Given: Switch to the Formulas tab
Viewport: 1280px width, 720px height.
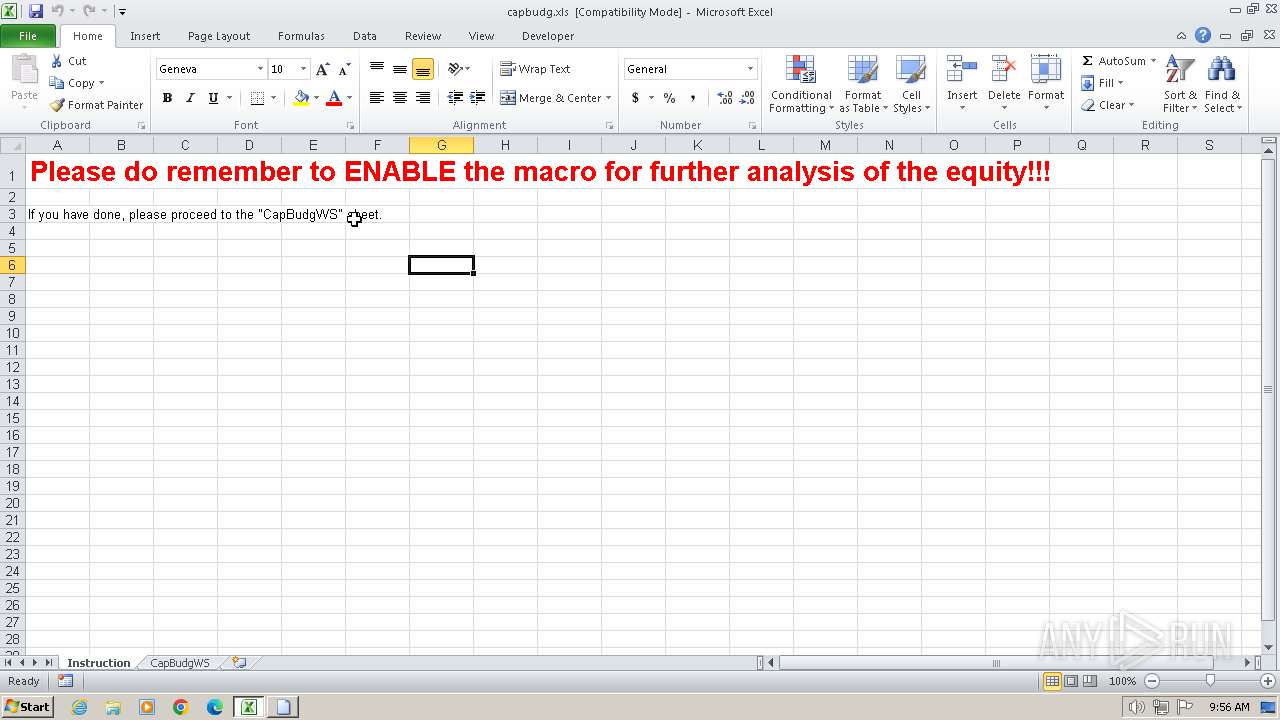Looking at the screenshot, I should (x=301, y=36).
